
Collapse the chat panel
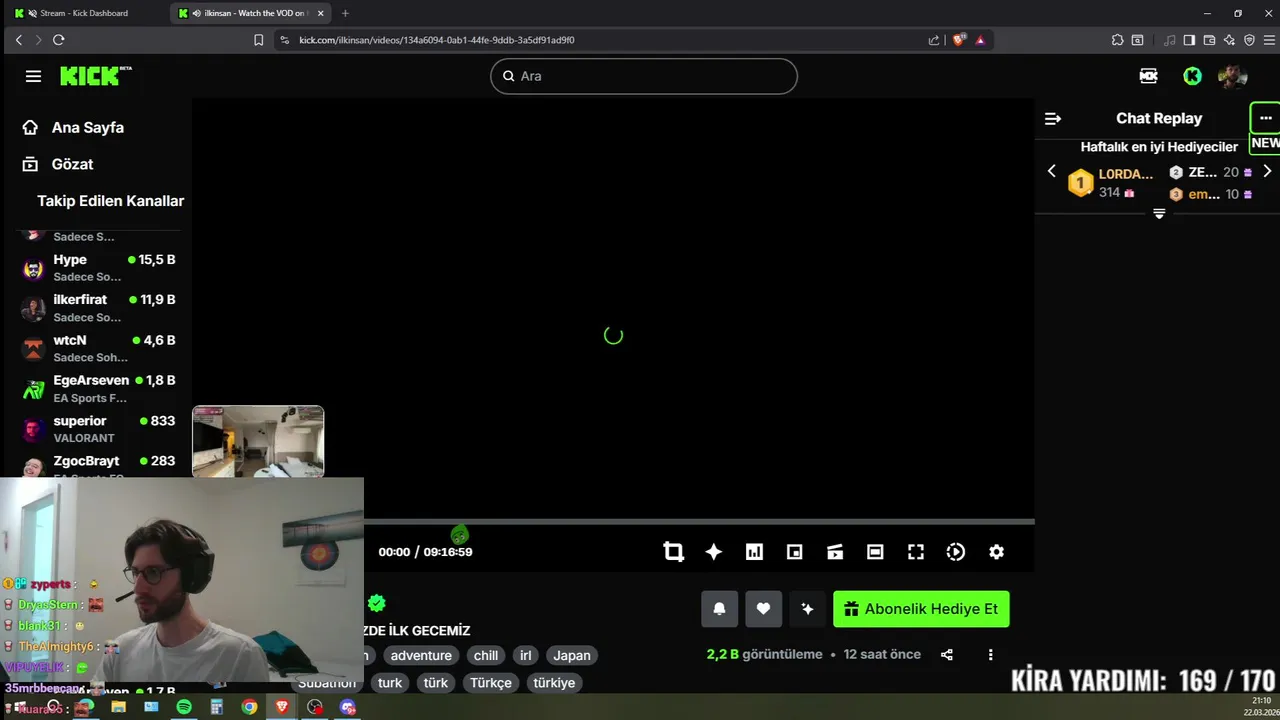[1052, 118]
